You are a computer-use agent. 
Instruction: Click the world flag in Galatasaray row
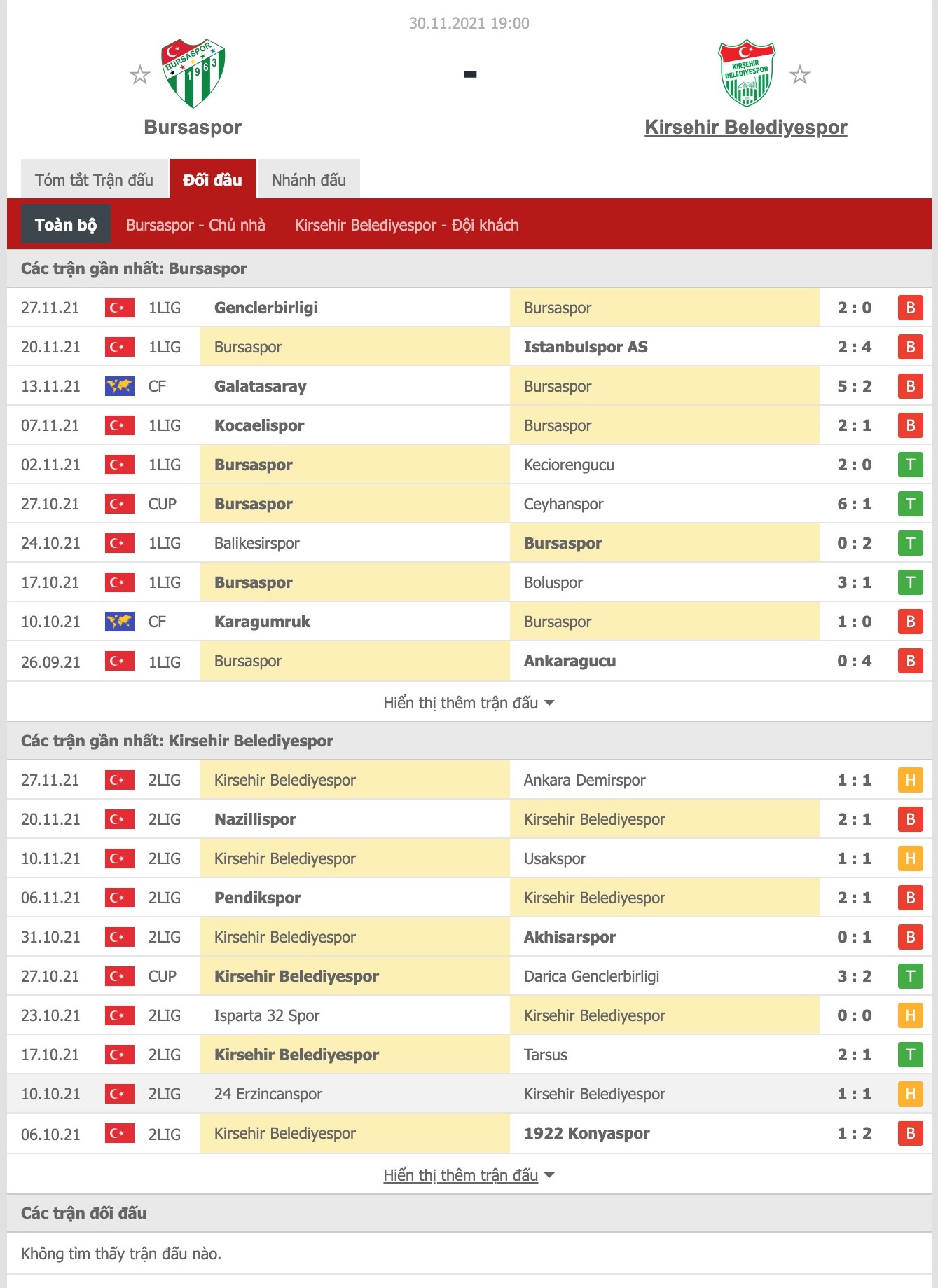[x=120, y=386]
